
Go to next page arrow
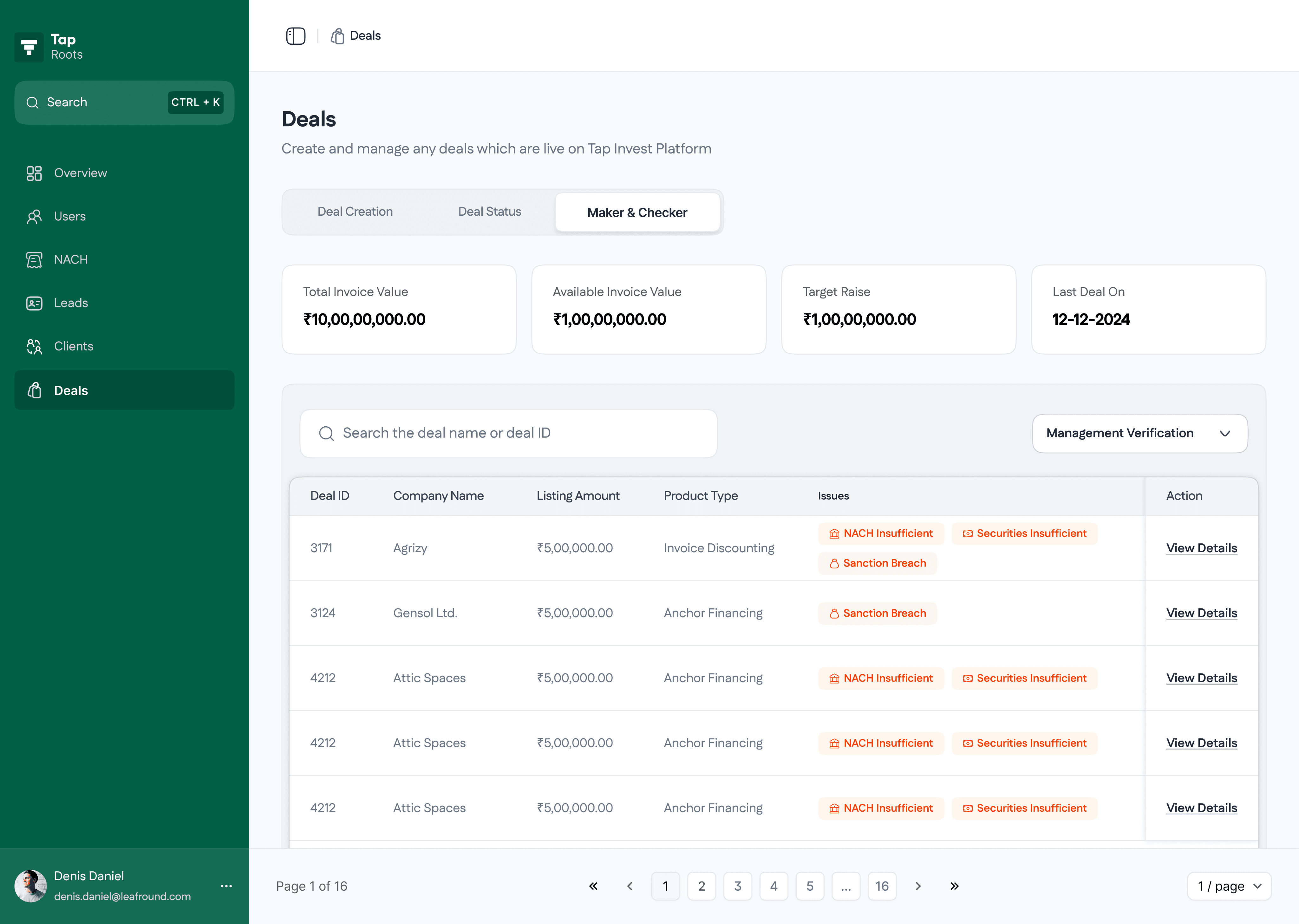(x=918, y=886)
